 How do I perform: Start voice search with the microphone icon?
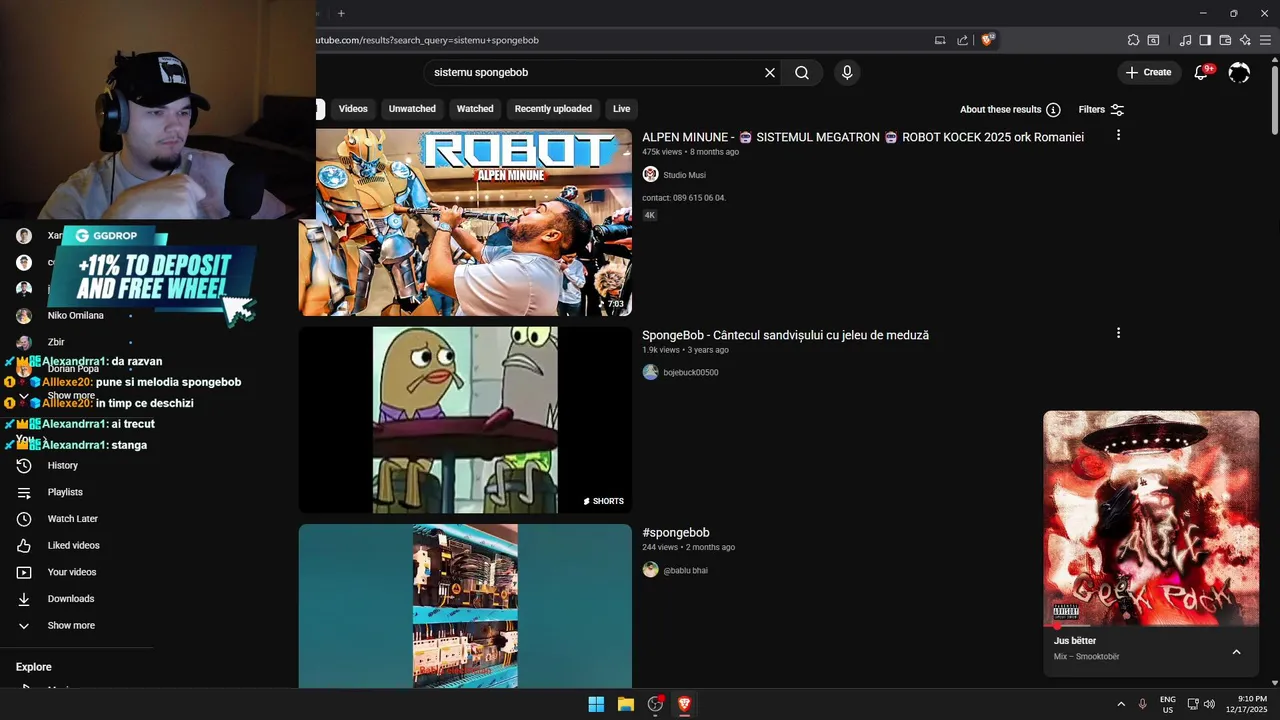click(847, 72)
